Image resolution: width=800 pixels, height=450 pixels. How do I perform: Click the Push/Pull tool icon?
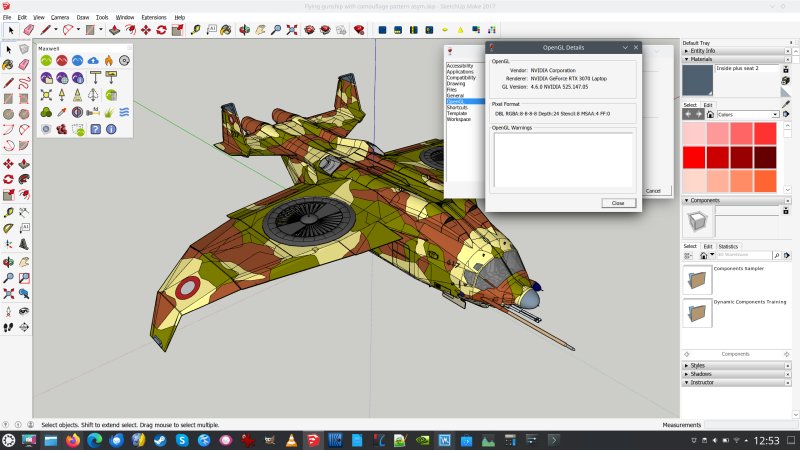tap(116, 30)
